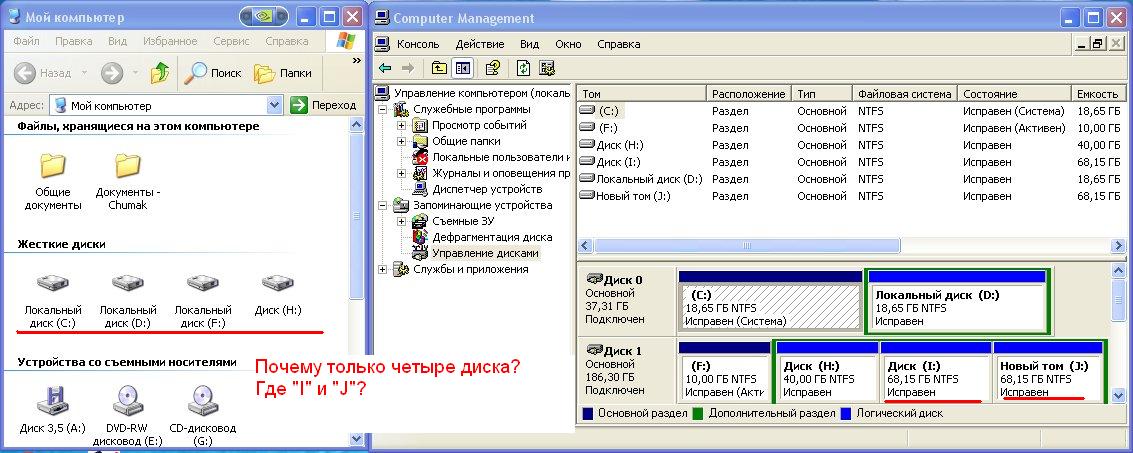Click the Up folder icon in My Computer
1133x453 pixels.
tap(160, 72)
